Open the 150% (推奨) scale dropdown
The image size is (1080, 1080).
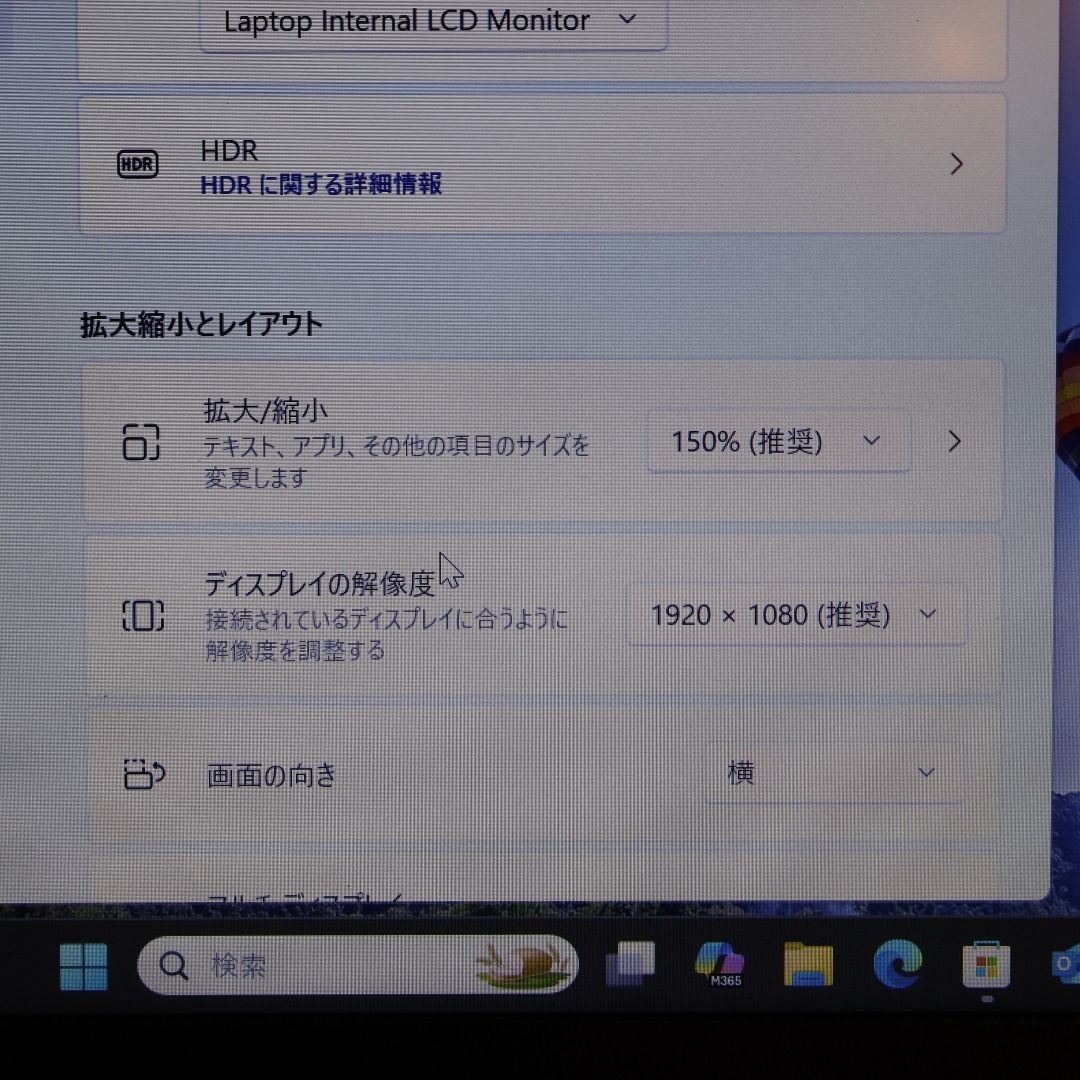tap(777, 442)
